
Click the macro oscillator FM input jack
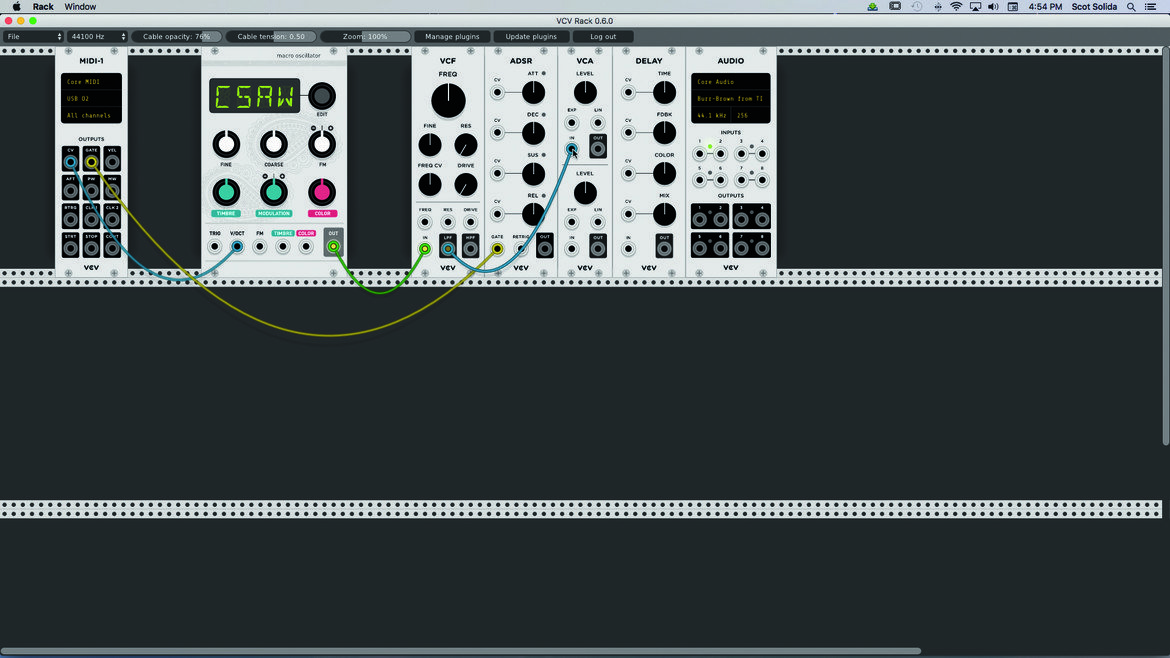(260, 246)
